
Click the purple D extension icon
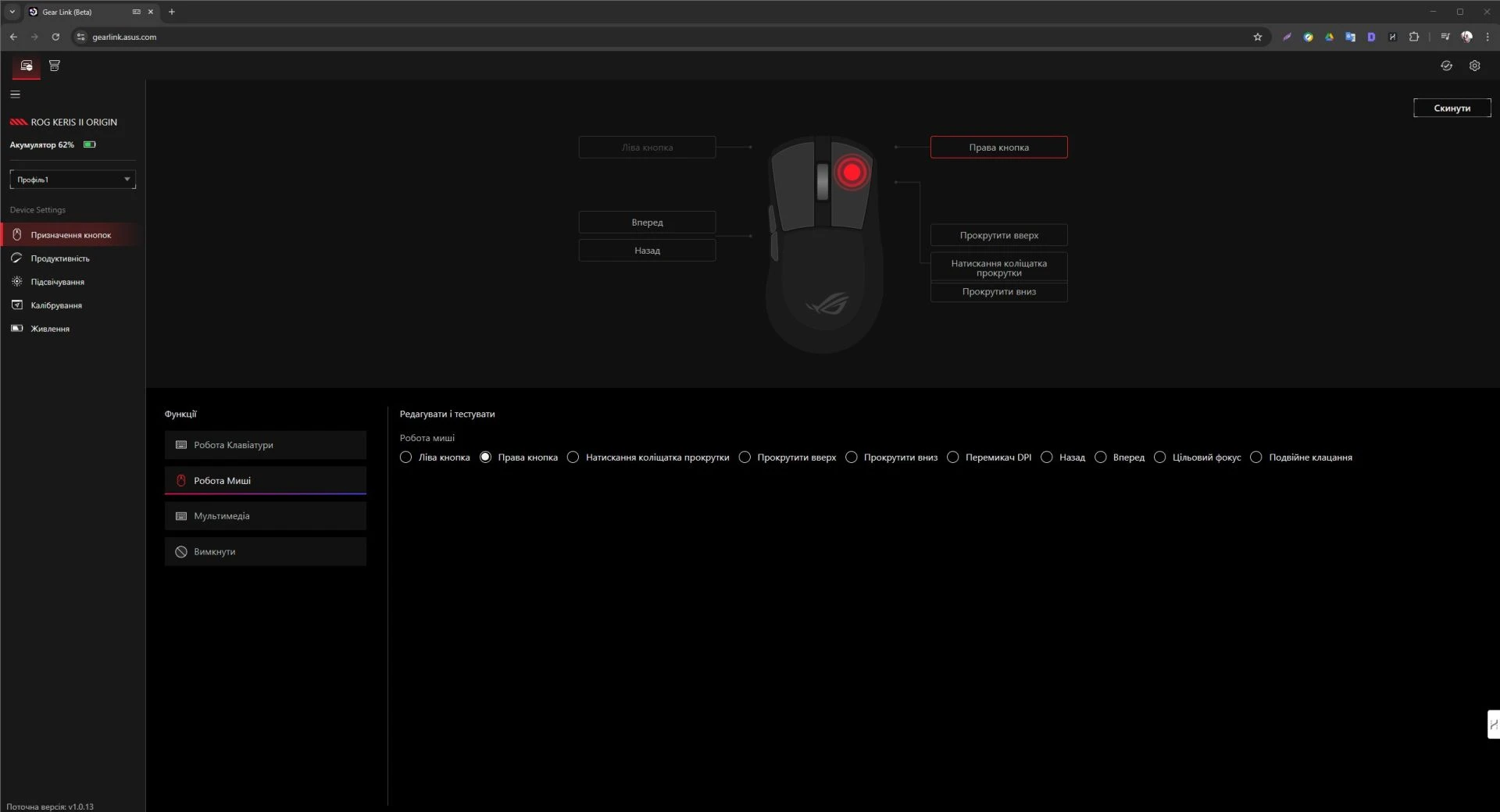coord(1371,37)
